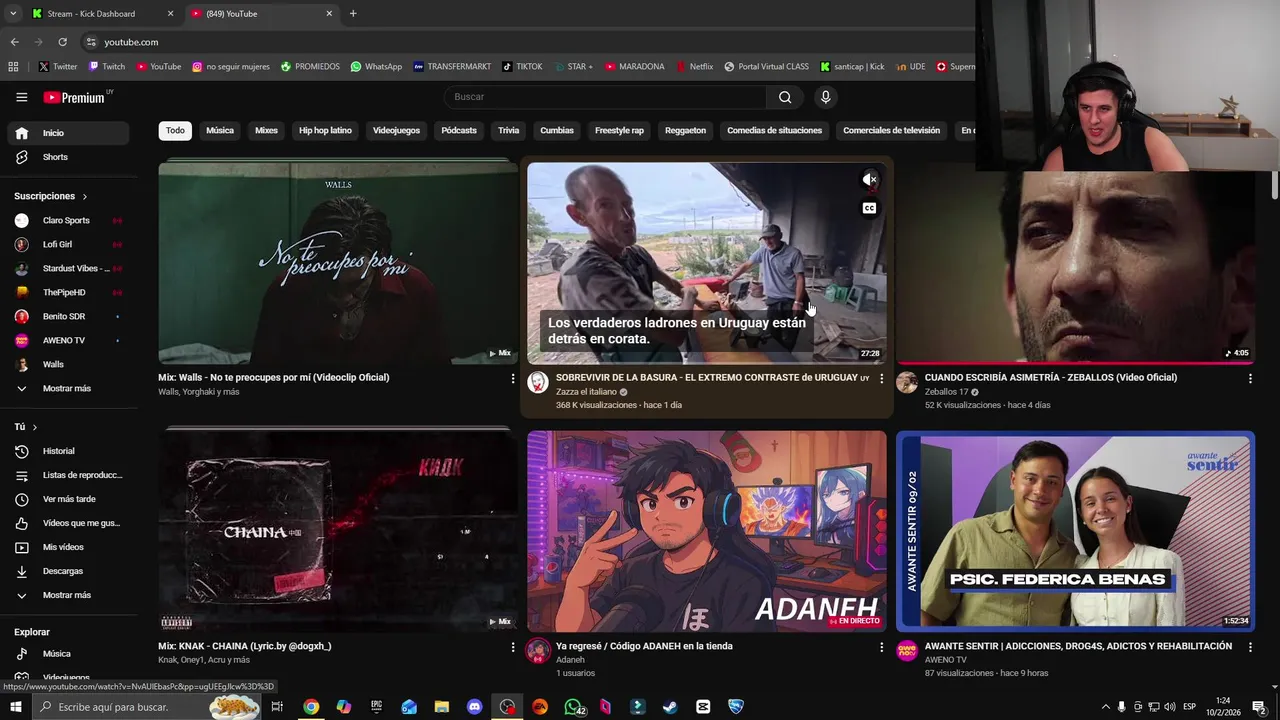Image resolution: width=1280 pixels, height=720 pixels.
Task: Open Historial in the sidebar
Action: point(68,451)
